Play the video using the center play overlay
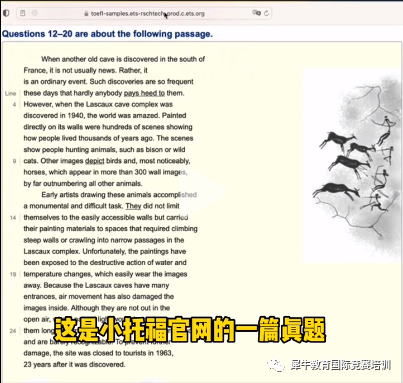403x383 pixels. tap(202, 191)
